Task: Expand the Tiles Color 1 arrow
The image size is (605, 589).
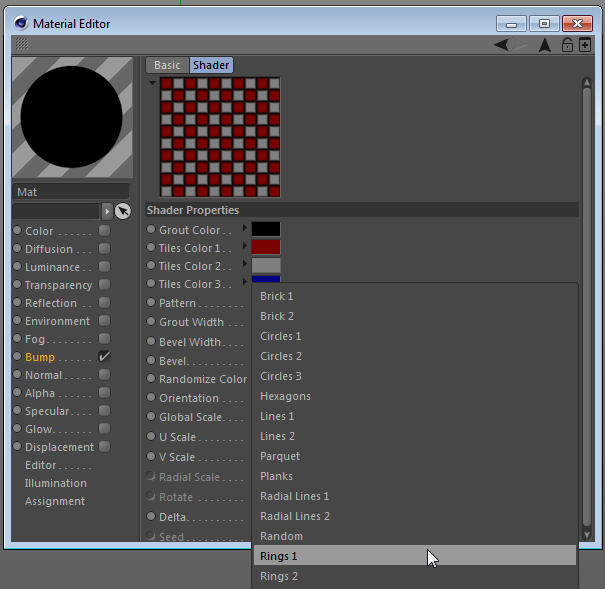Action: pyautogui.click(x=244, y=246)
